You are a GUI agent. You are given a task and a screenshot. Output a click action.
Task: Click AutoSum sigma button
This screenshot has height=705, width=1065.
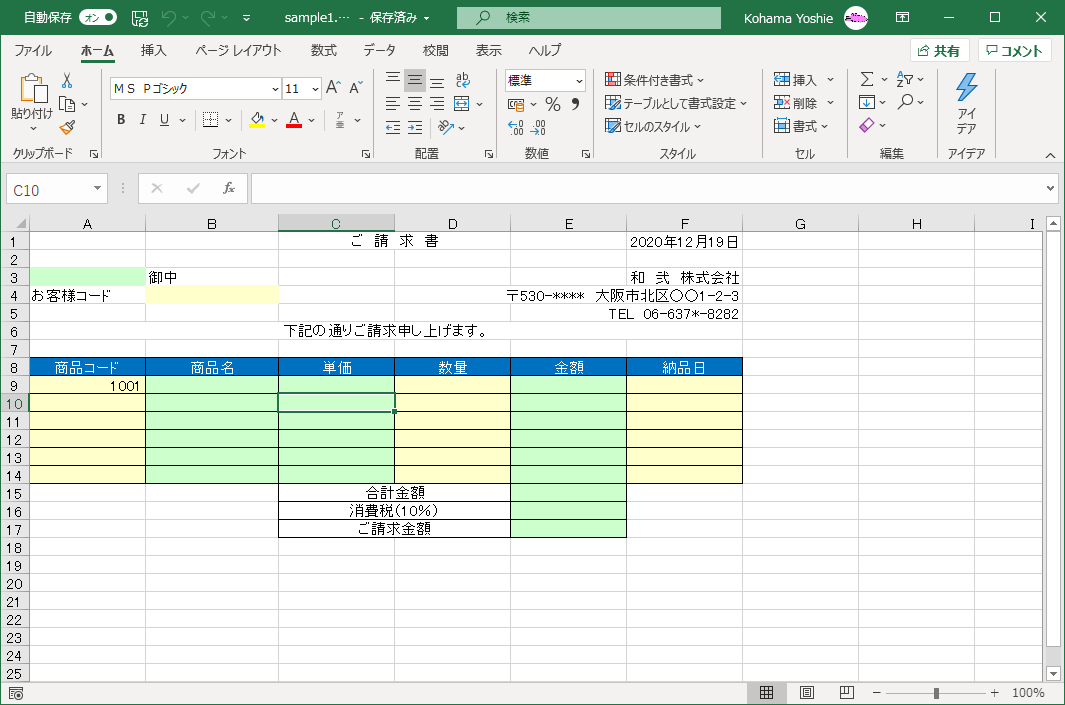click(x=867, y=79)
